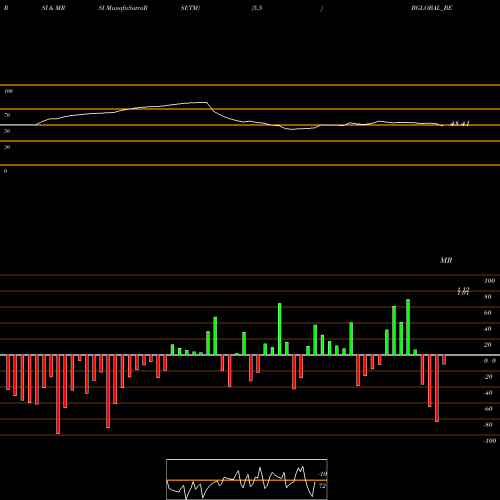Screen dimensions: 500x500
Task: Click the 48.41 RSI value label
Action: tap(460, 124)
